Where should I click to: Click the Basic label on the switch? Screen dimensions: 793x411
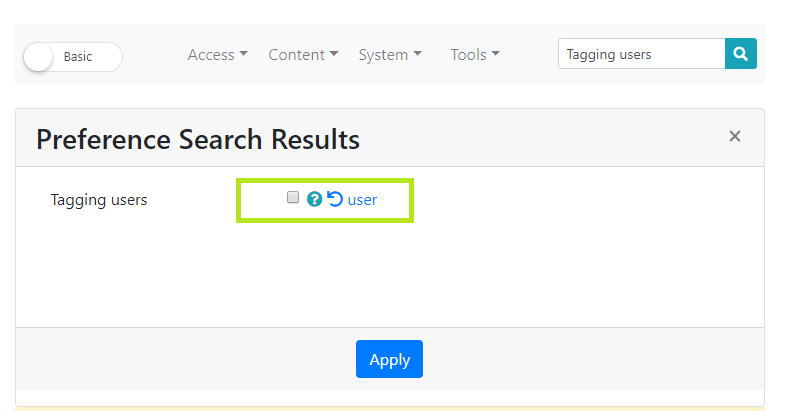pos(78,57)
